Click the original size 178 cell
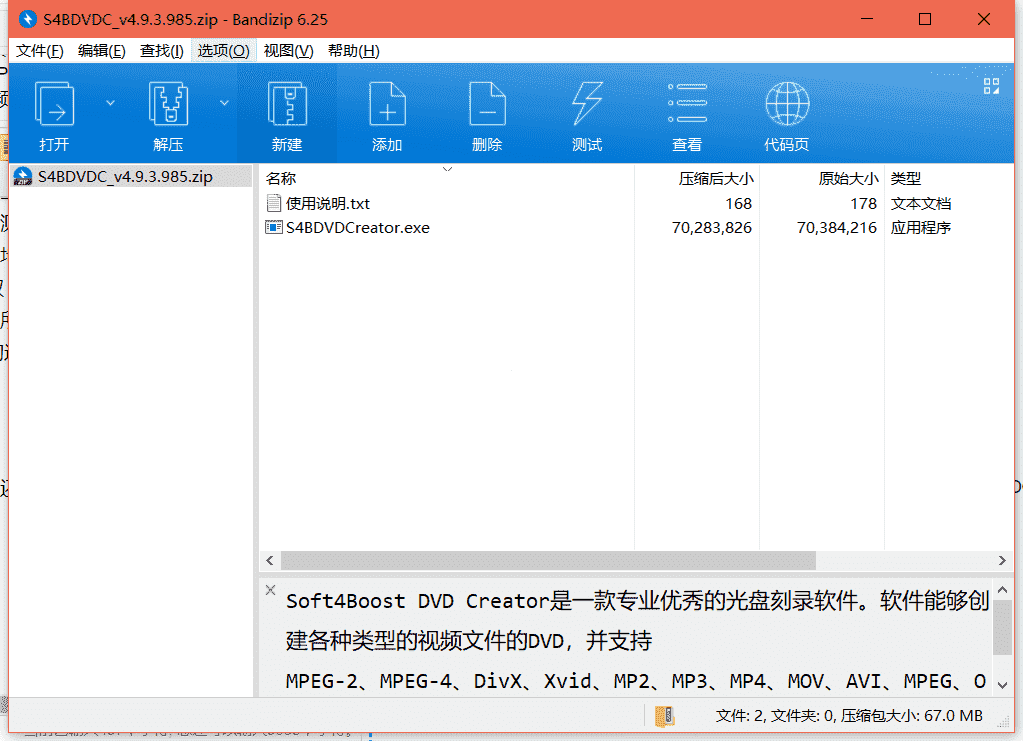The width and height of the screenshot is (1023, 741). coord(863,204)
